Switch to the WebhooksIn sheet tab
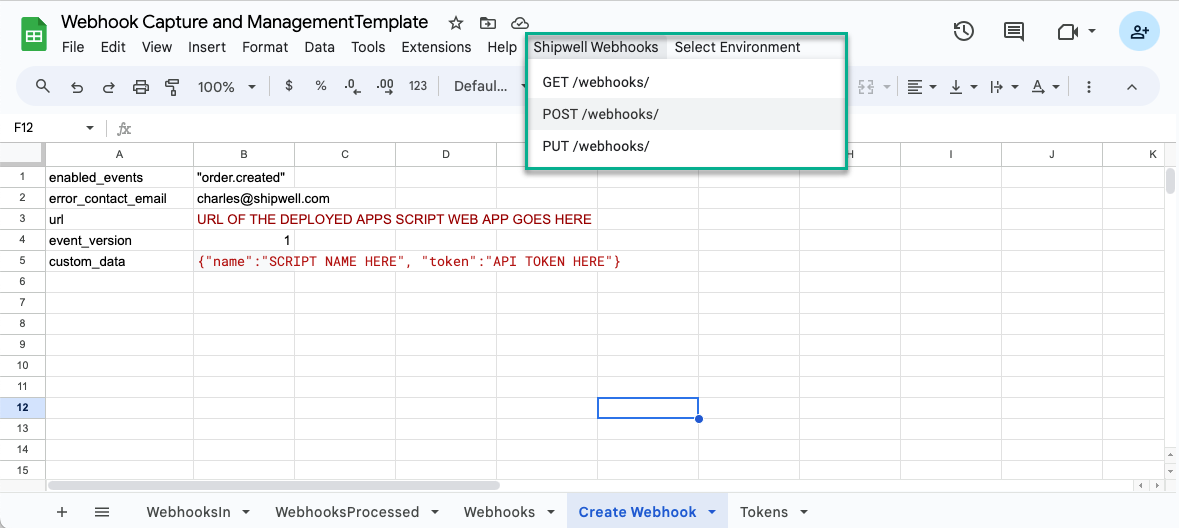 [x=188, y=512]
